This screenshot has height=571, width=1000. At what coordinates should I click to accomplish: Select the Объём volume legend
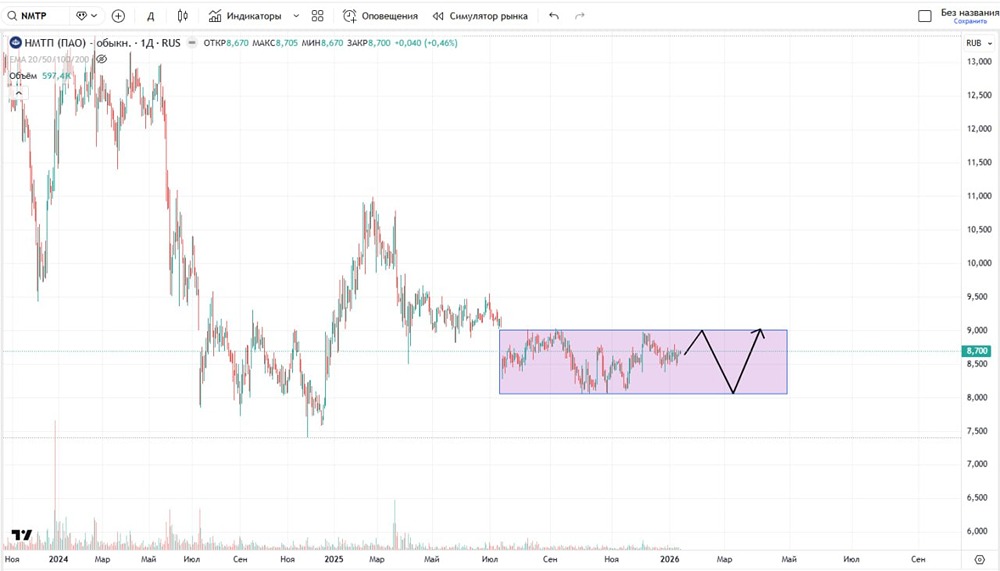[x=23, y=76]
